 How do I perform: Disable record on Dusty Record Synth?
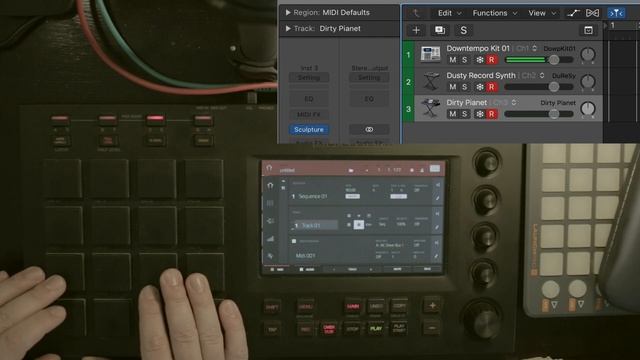click(x=491, y=87)
